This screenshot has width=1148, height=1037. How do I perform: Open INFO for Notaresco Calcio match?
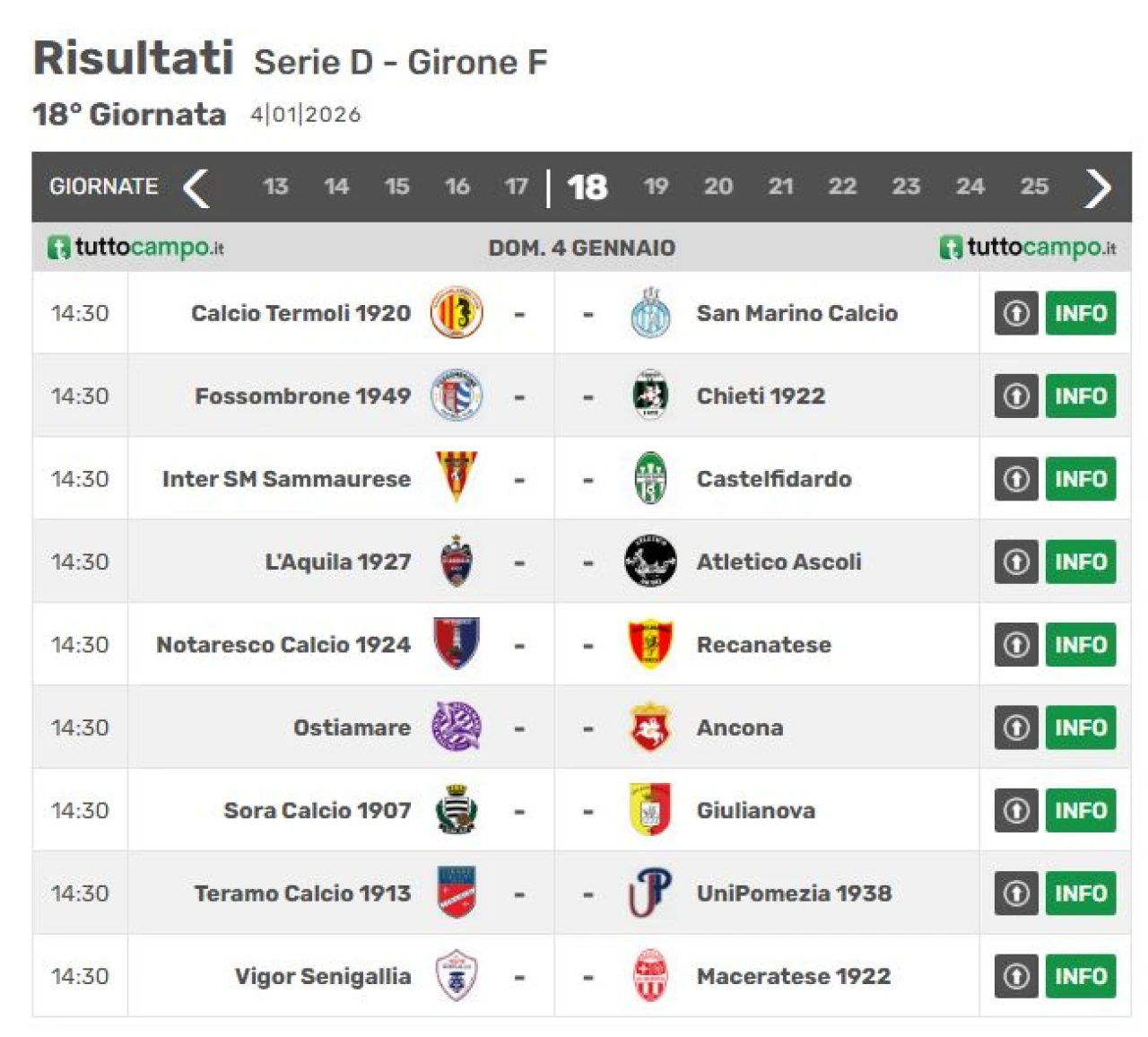click(1081, 645)
